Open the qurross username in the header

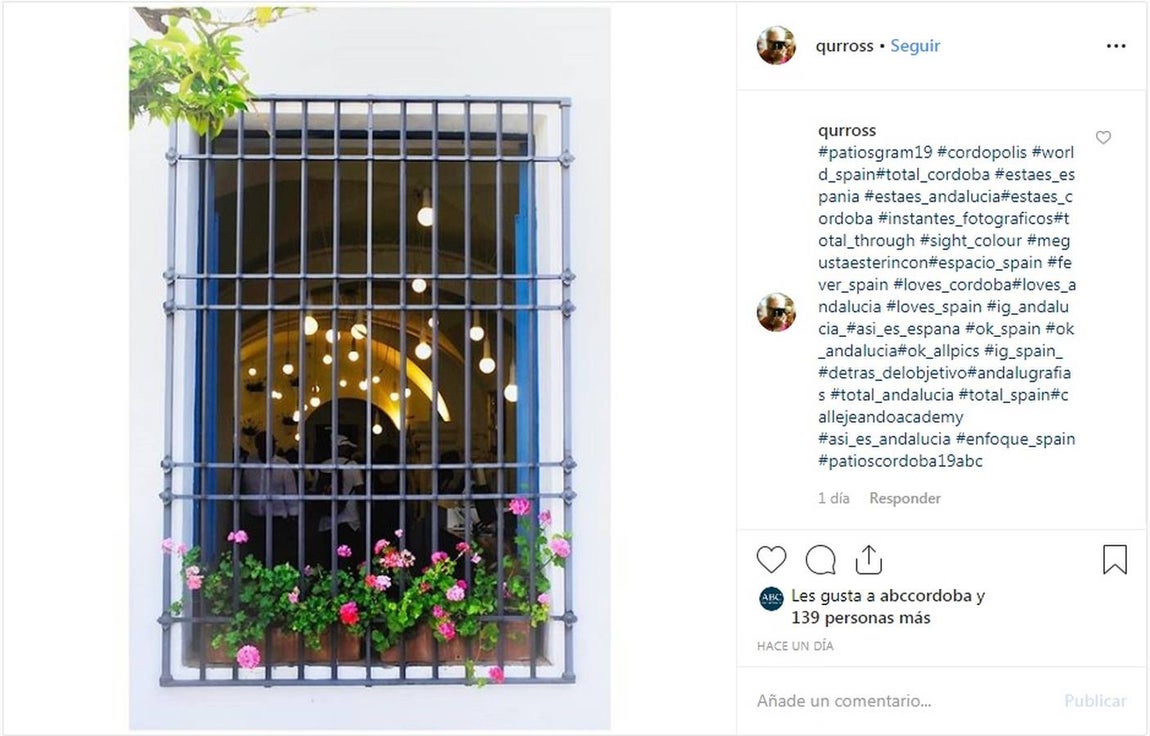click(x=844, y=46)
